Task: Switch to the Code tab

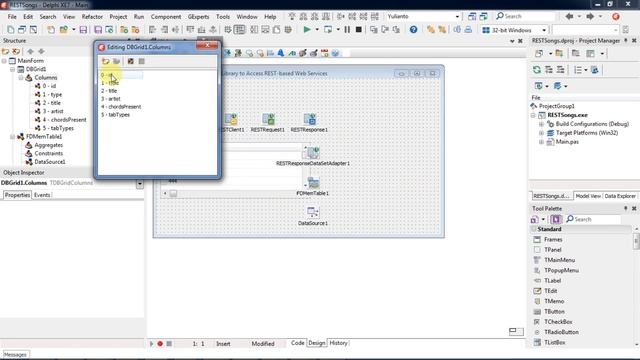Action: pyautogui.click(x=298, y=343)
